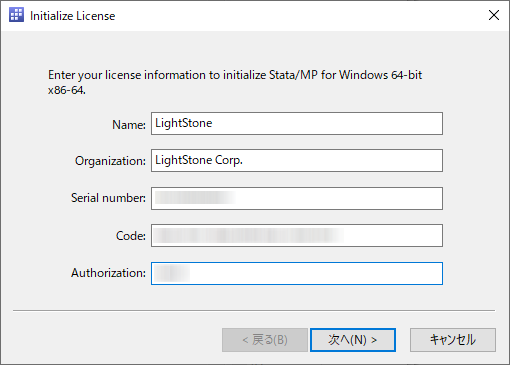Viewport: 510px width, 365px height.
Task: Click the blurred serial number value
Action: [x=195, y=198]
